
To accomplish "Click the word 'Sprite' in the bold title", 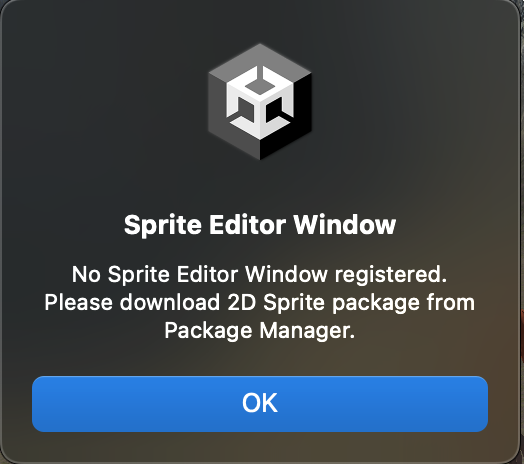I will tap(163, 225).
